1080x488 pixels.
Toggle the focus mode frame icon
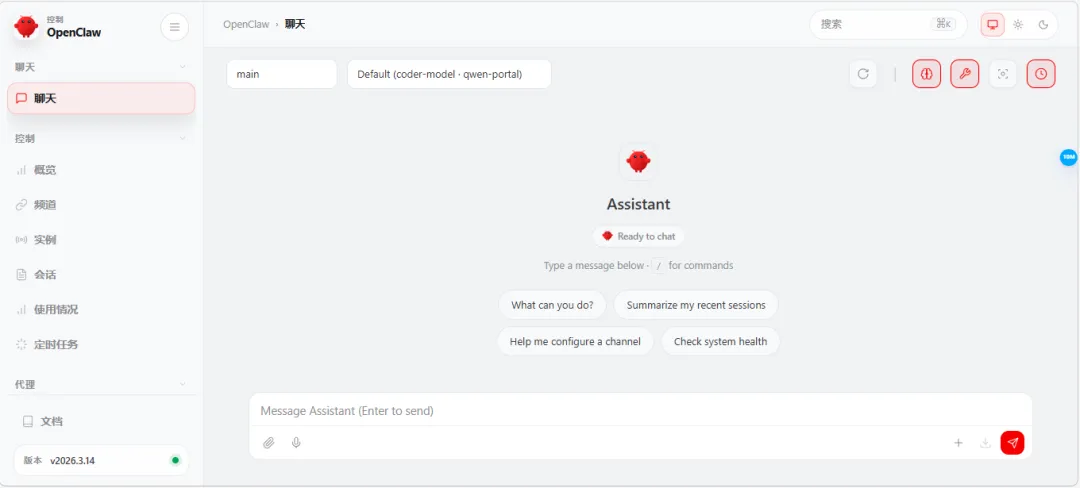pos(1003,74)
